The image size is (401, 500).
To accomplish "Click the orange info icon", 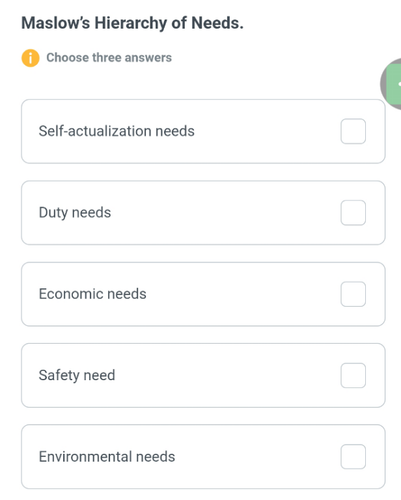I will pos(30,58).
